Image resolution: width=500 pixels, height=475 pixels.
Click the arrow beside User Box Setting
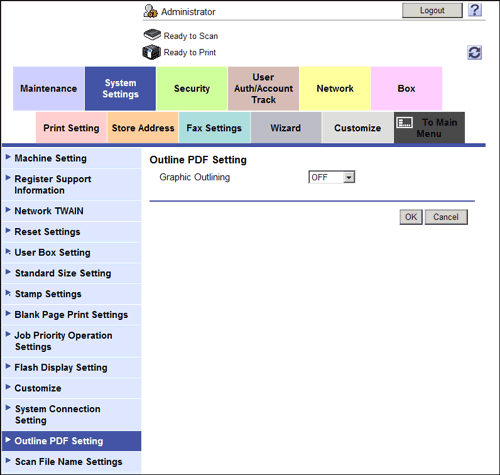pos(8,251)
